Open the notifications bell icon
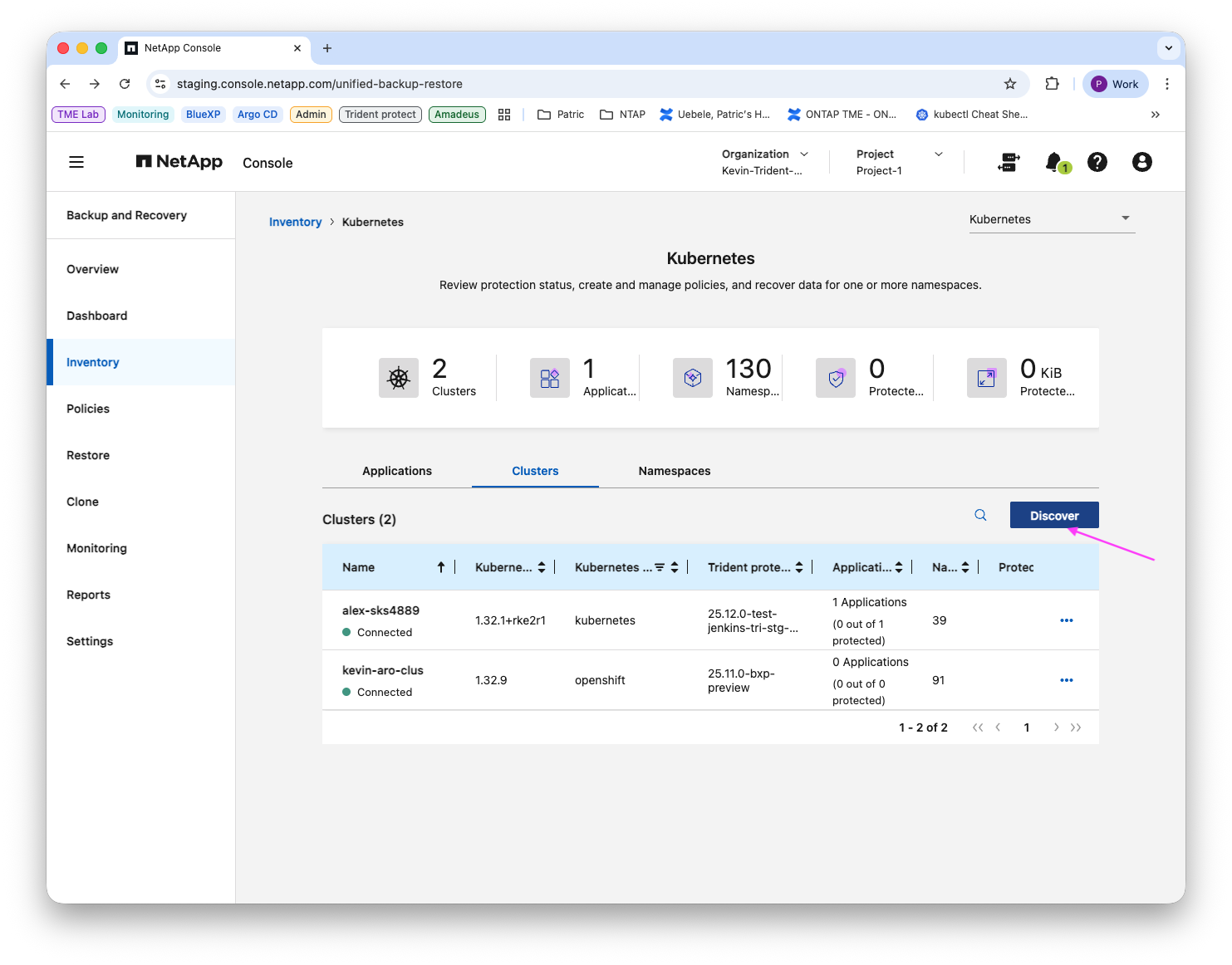 tap(1054, 162)
